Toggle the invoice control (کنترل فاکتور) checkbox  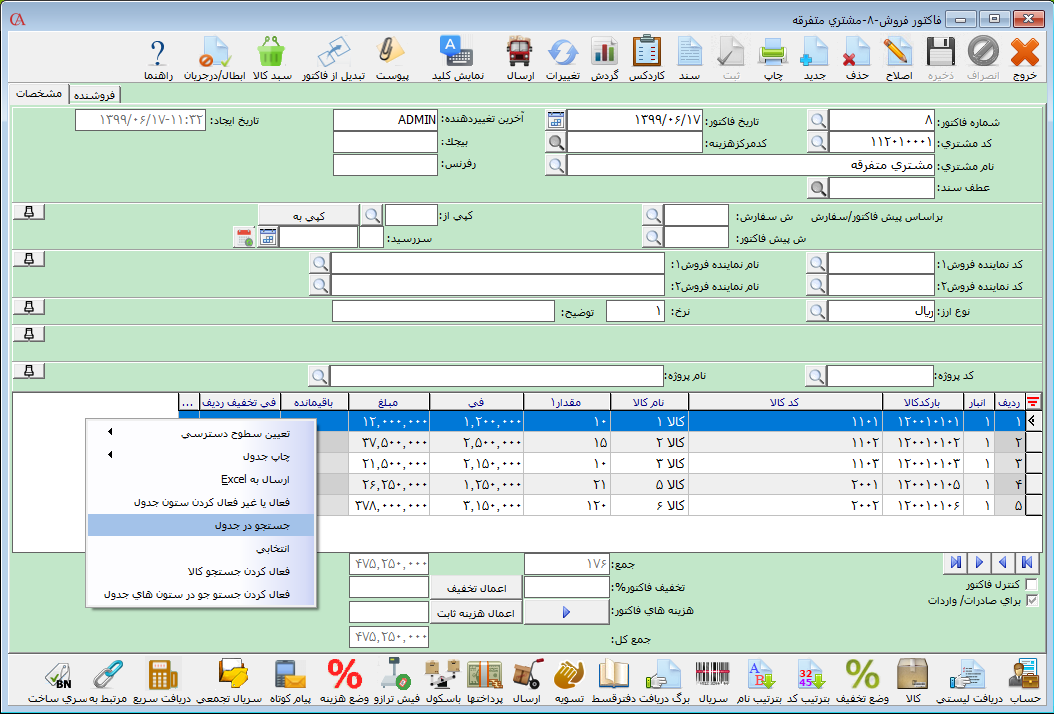coord(1032,584)
